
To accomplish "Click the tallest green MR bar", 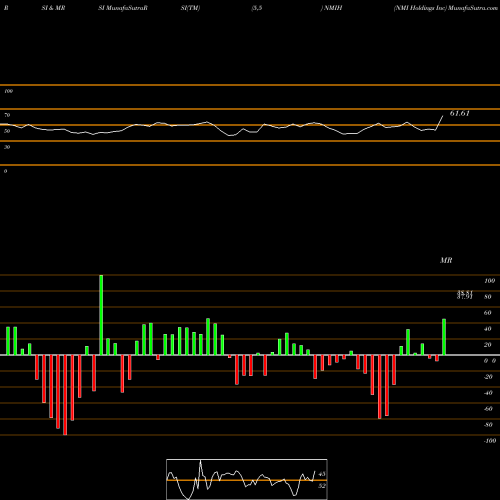I will (101, 315).
